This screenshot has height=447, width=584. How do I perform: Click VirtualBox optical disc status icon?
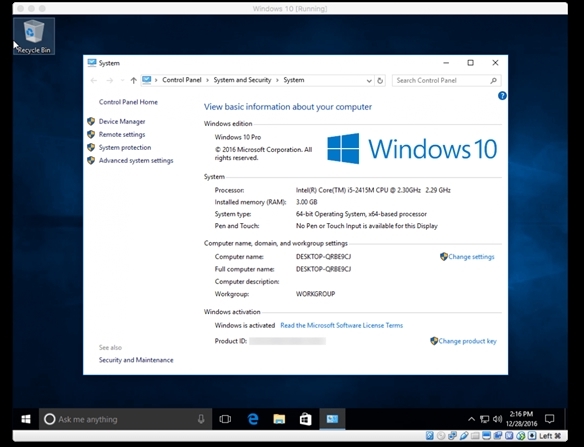pyautogui.click(x=441, y=435)
